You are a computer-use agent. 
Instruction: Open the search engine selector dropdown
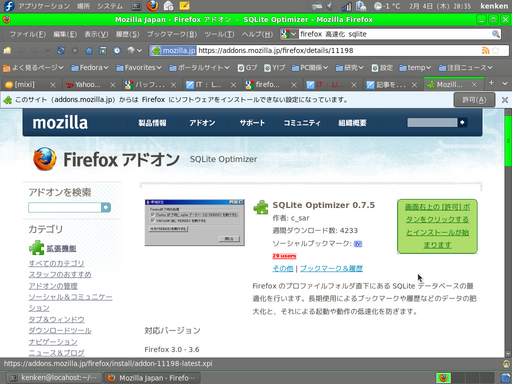click(x=289, y=34)
